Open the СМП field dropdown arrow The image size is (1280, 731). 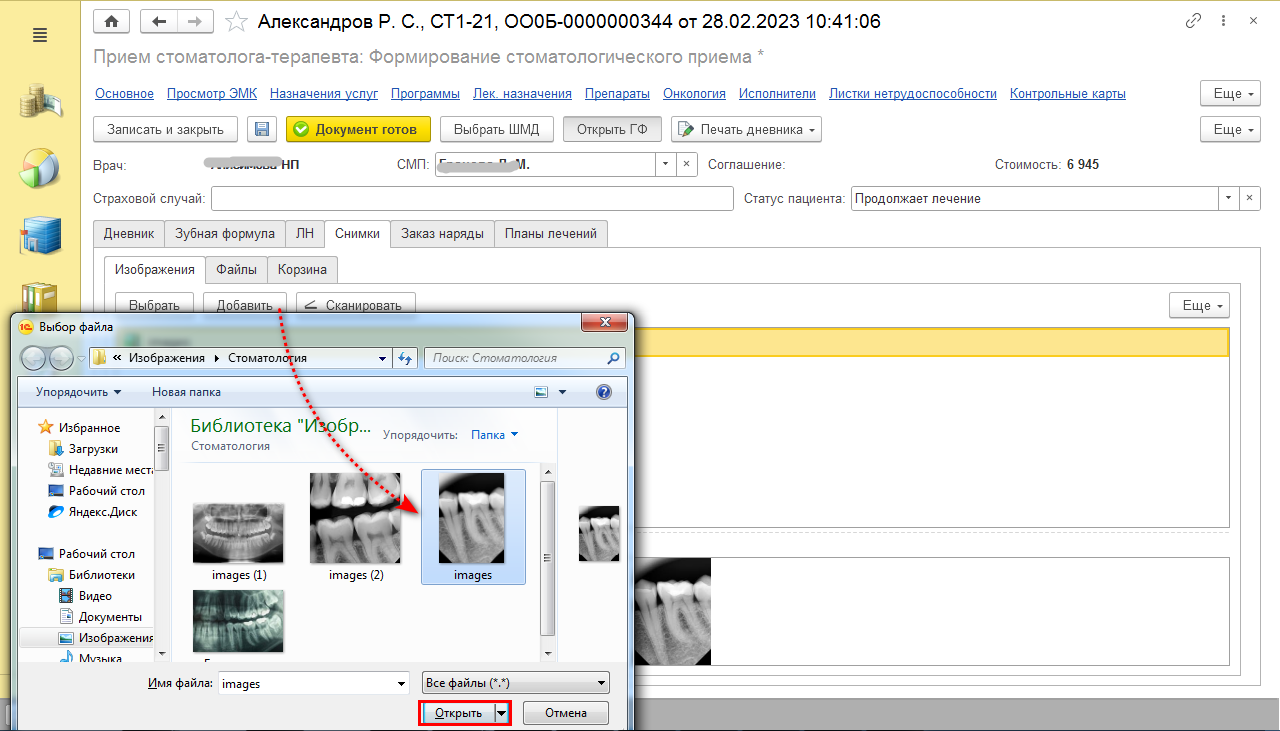pos(667,164)
